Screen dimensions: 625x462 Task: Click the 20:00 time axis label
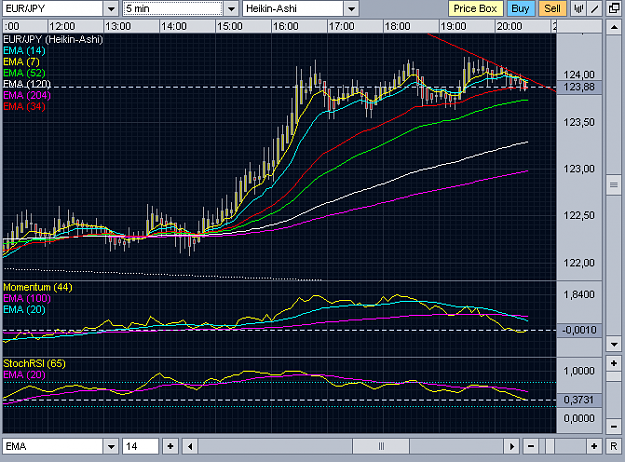coord(509,26)
